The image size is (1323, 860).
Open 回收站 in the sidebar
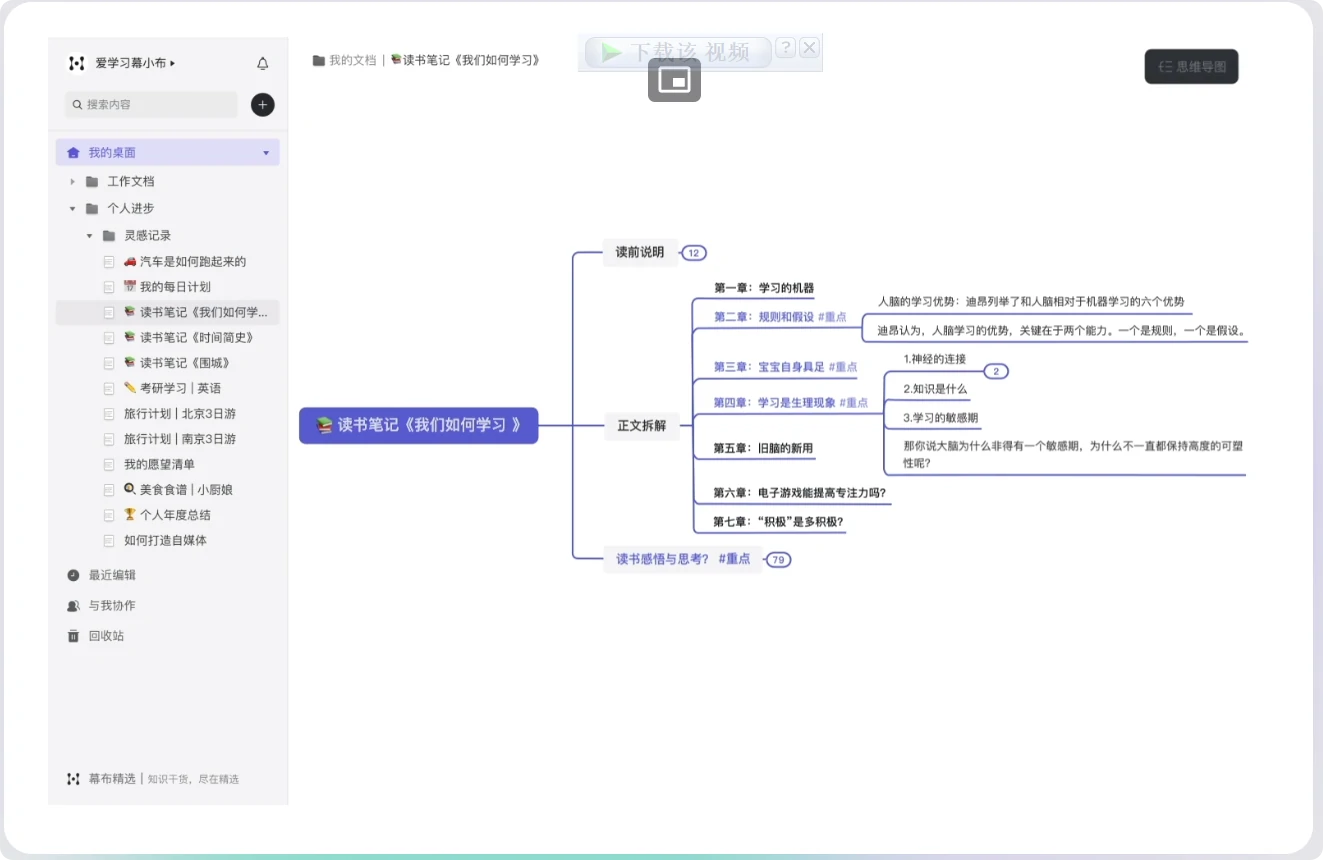[106, 636]
